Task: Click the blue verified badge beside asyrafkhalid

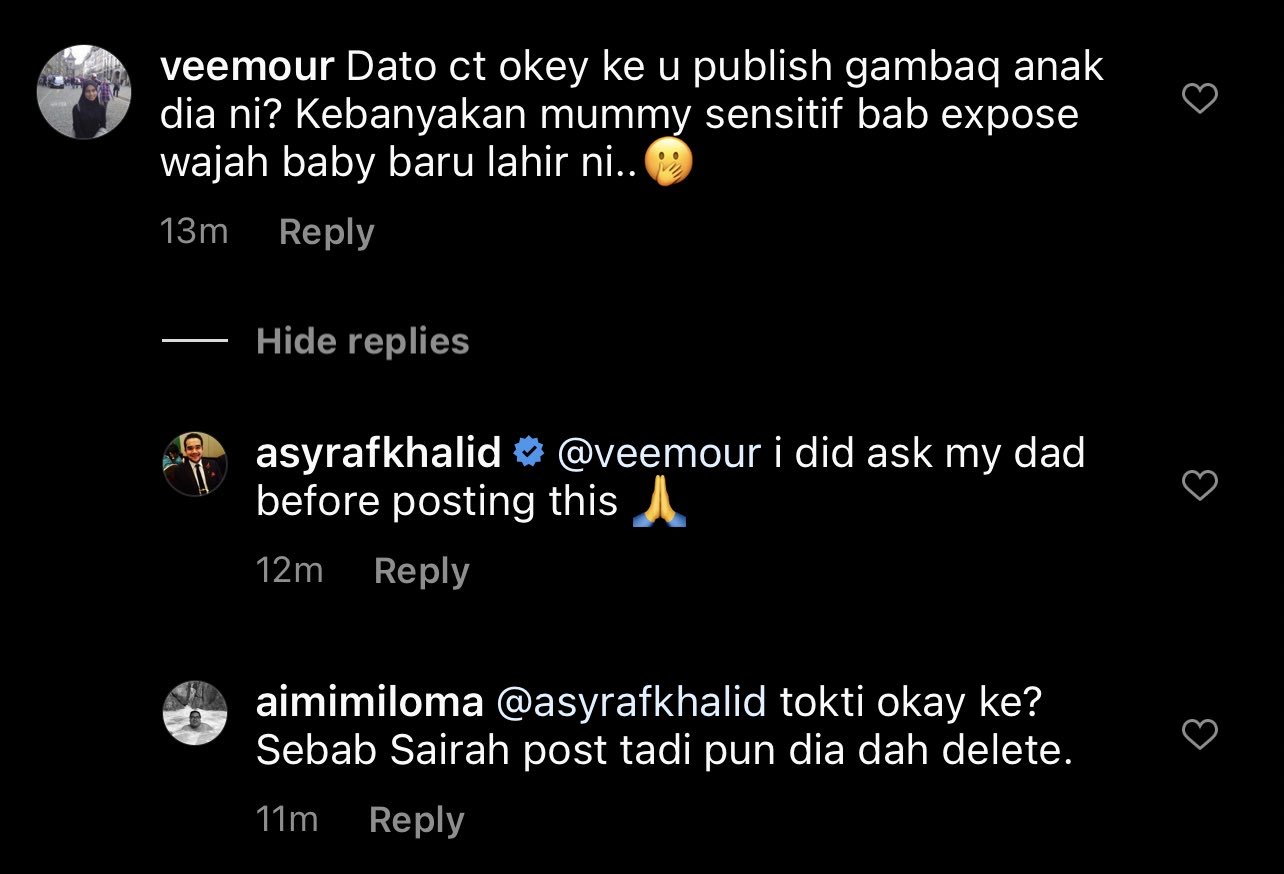Action: (x=527, y=454)
